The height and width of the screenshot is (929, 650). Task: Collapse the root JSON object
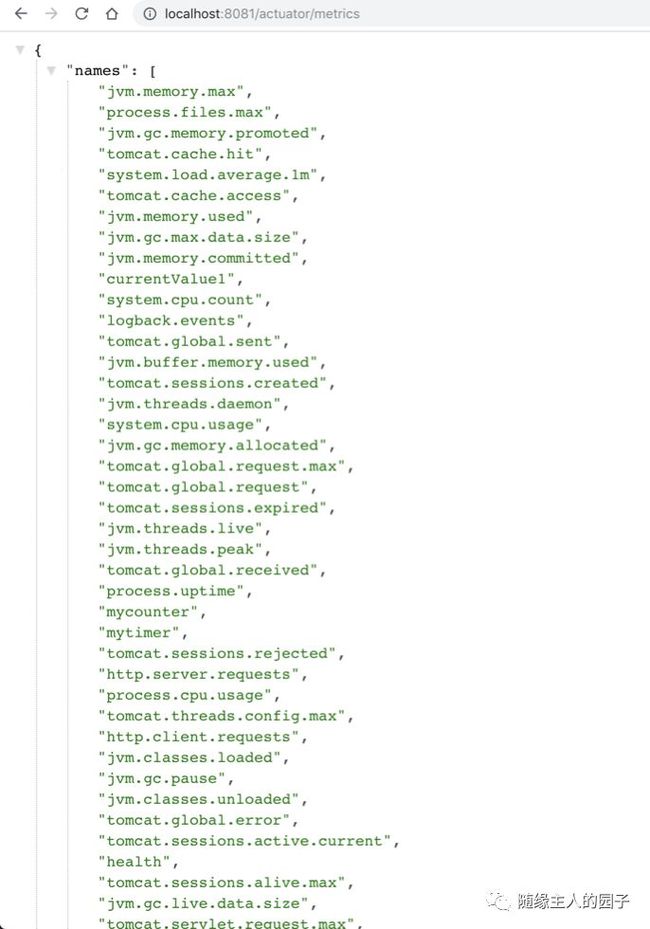(20, 50)
